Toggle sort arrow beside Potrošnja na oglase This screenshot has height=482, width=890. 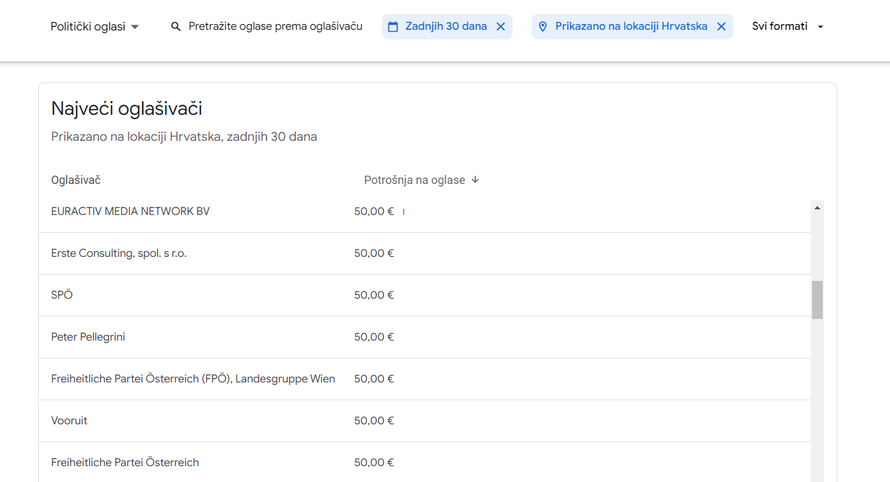click(475, 180)
